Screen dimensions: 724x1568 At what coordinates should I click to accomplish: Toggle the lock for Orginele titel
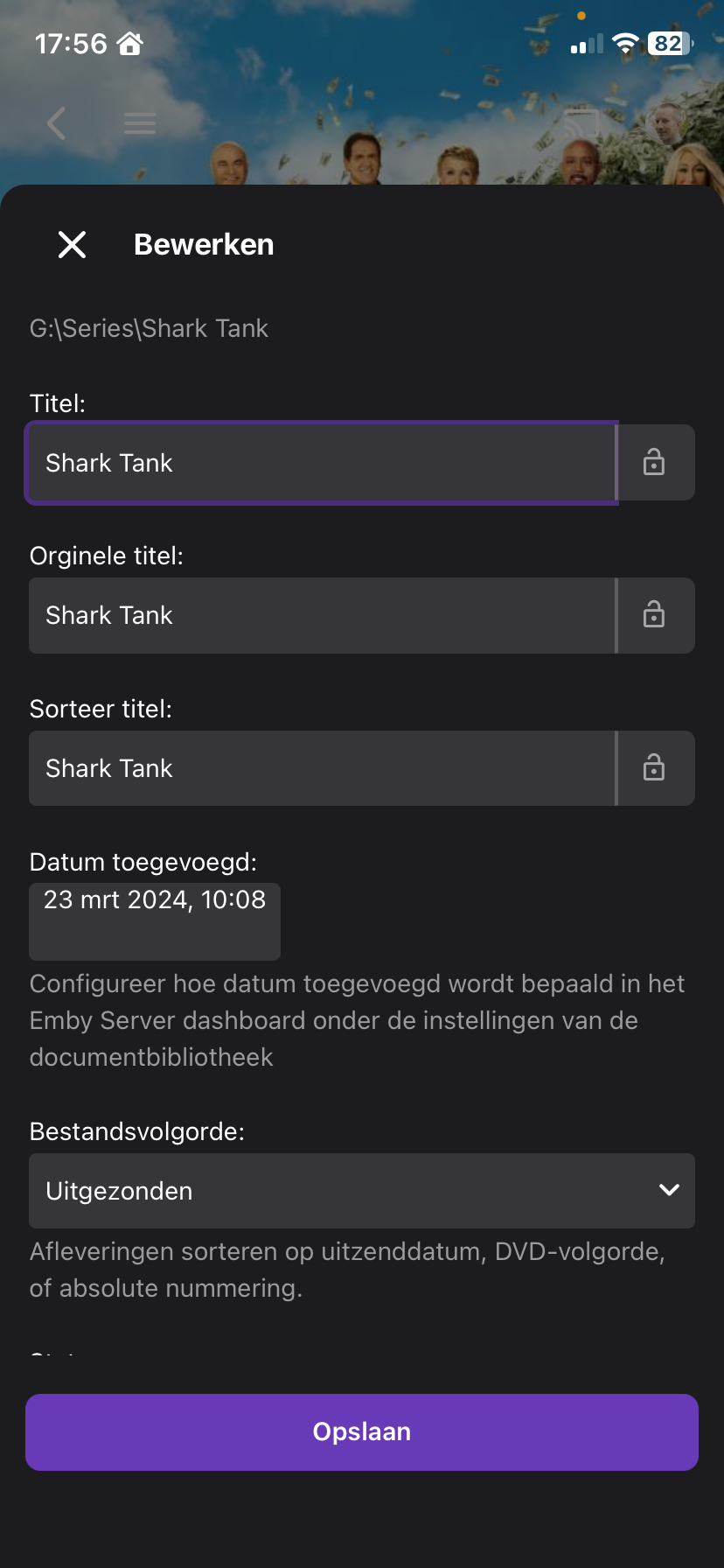pos(654,615)
